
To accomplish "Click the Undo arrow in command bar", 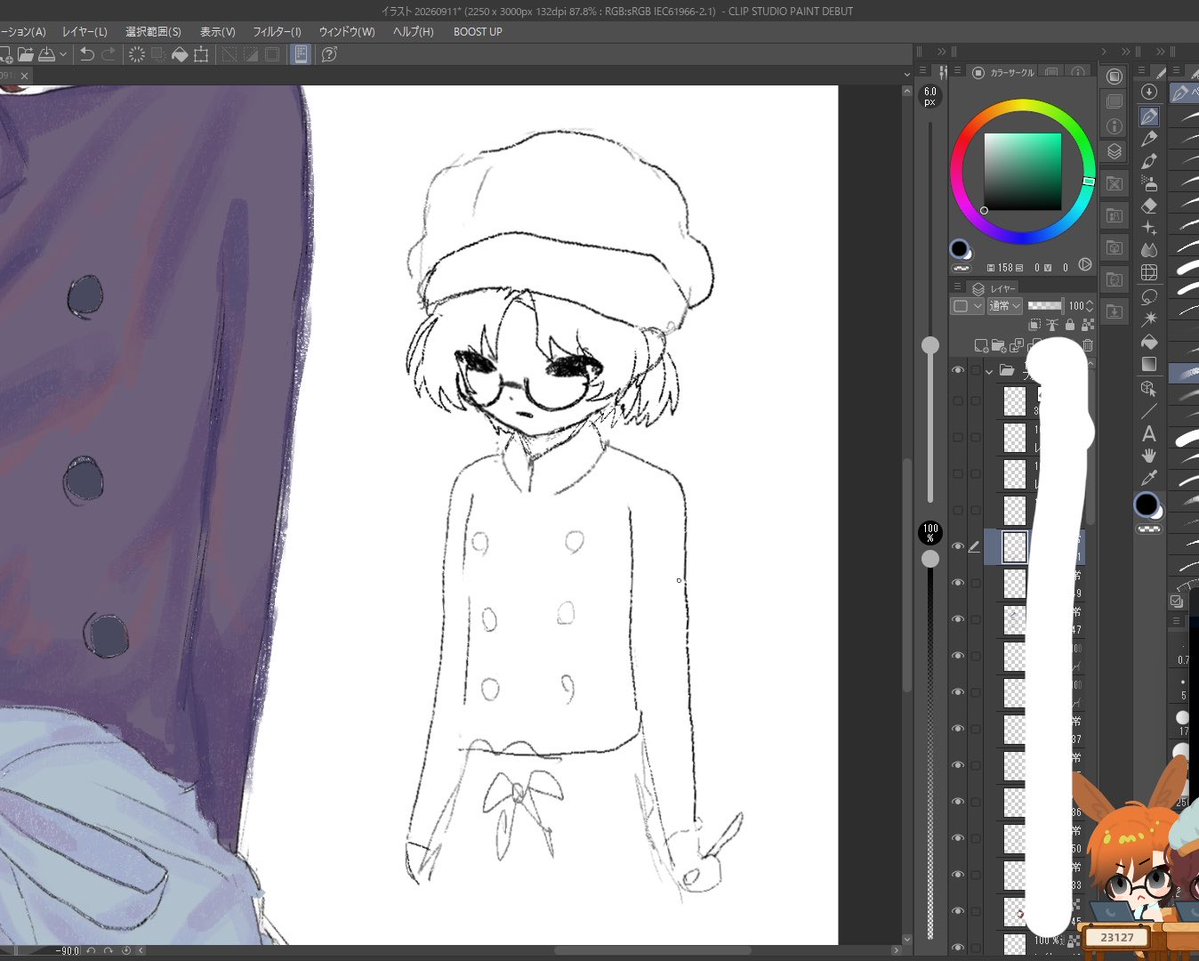I will [x=87, y=54].
